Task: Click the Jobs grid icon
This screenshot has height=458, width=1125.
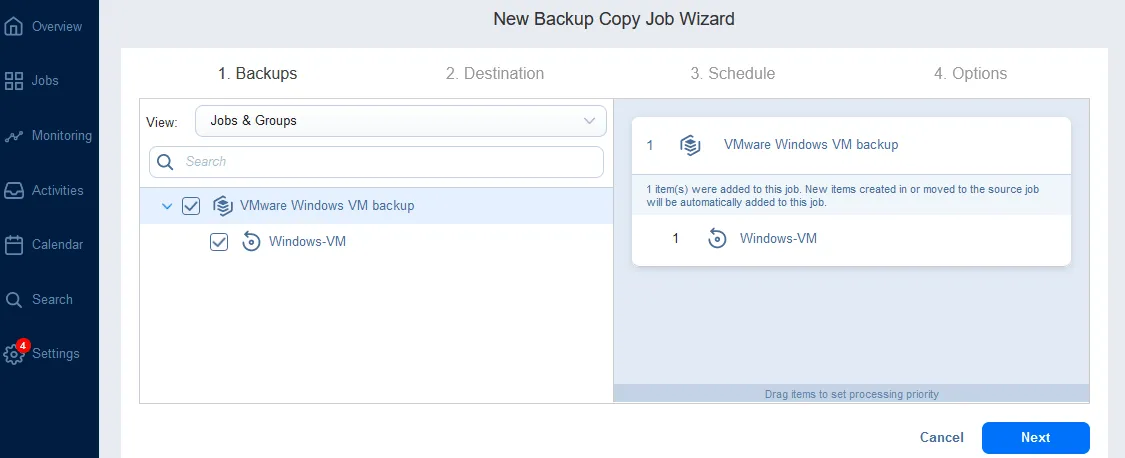Action: point(14,81)
